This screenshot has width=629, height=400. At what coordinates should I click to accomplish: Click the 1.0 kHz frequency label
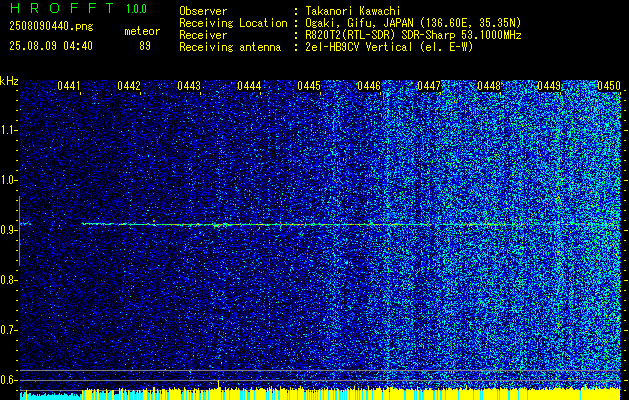click(x=9, y=180)
